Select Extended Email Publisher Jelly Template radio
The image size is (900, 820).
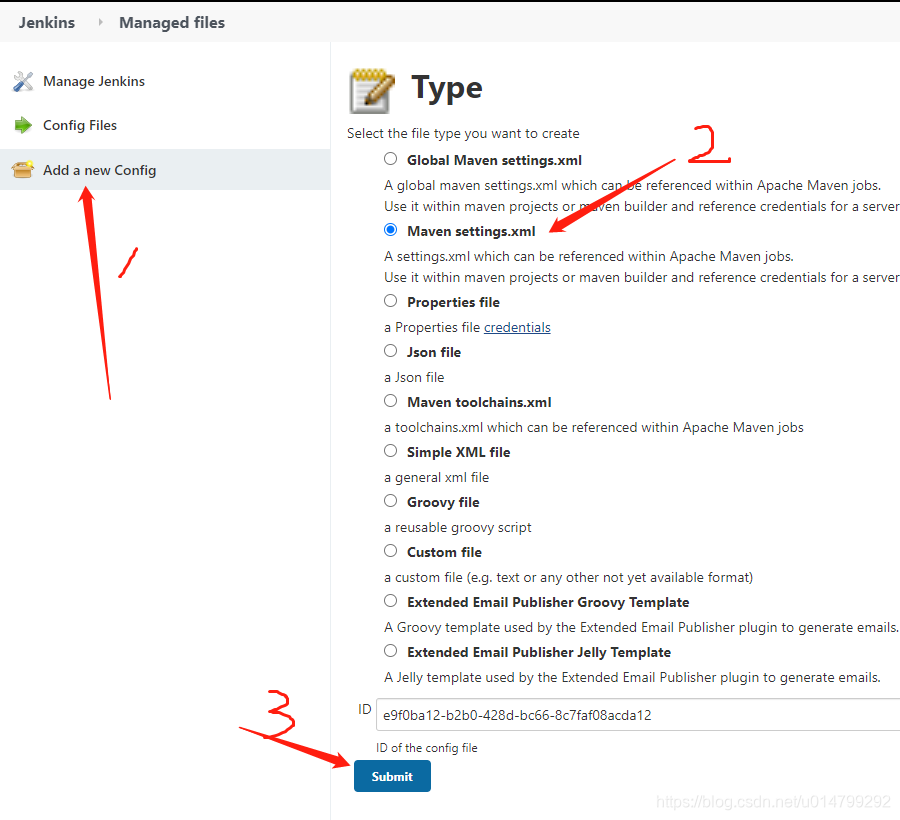(390, 651)
